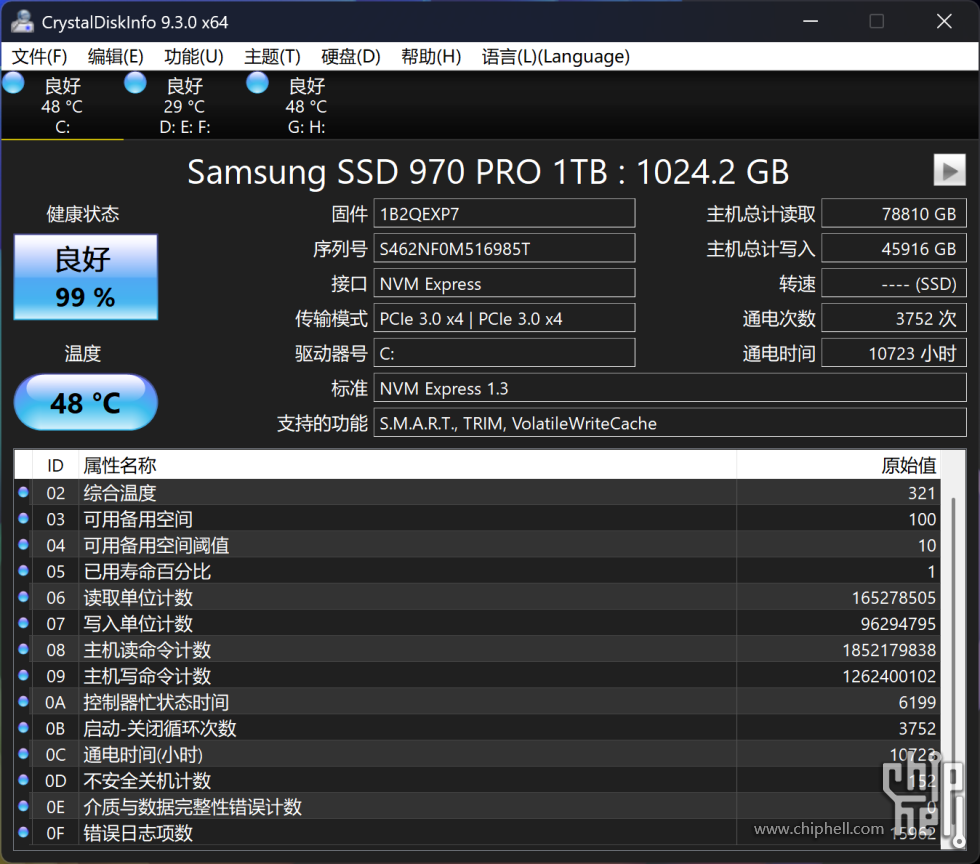
Task: Click the serial number field S462NF0M516985T
Action: point(504,249)
